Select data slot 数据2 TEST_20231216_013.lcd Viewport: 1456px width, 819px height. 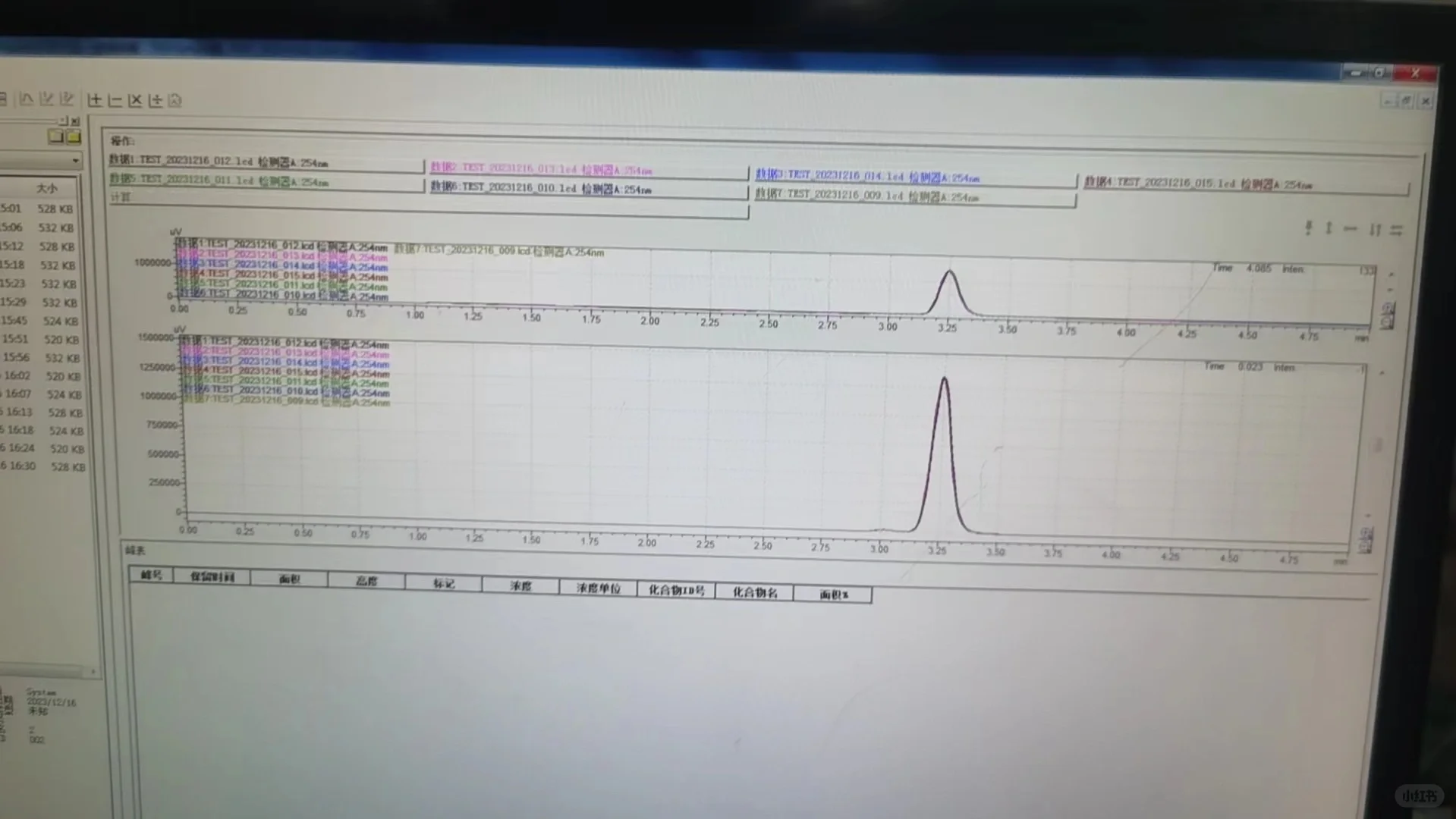pyautogui.click(x=588, y=170)
